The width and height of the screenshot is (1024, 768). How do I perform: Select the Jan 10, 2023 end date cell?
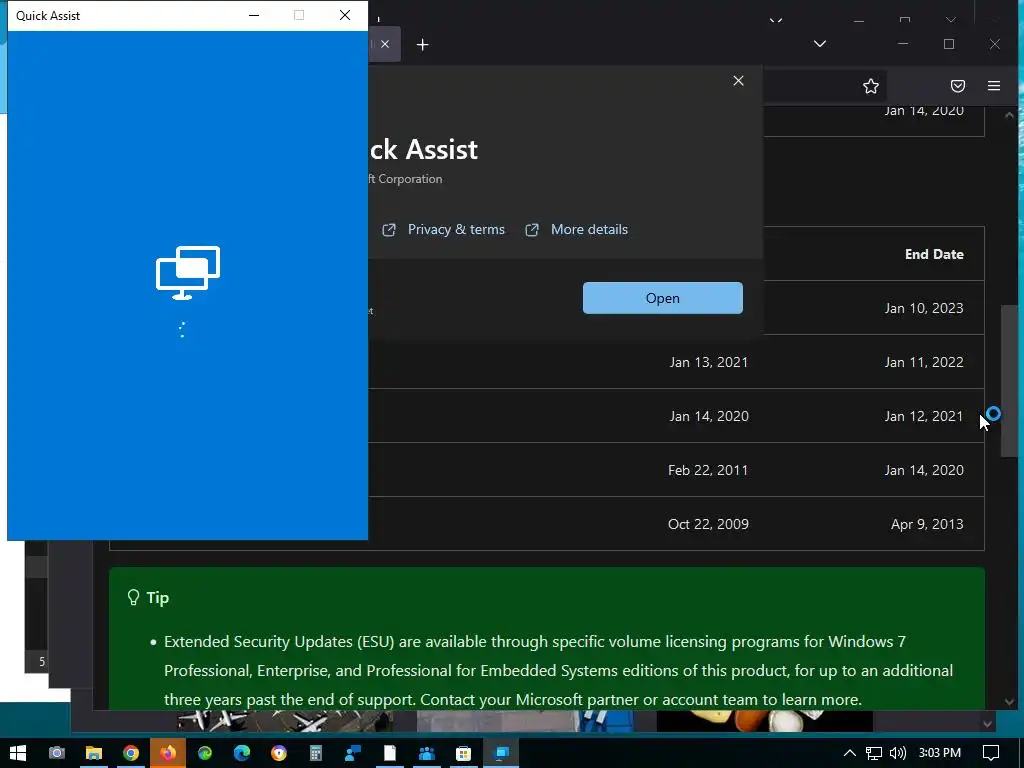(x=924, y=308)
